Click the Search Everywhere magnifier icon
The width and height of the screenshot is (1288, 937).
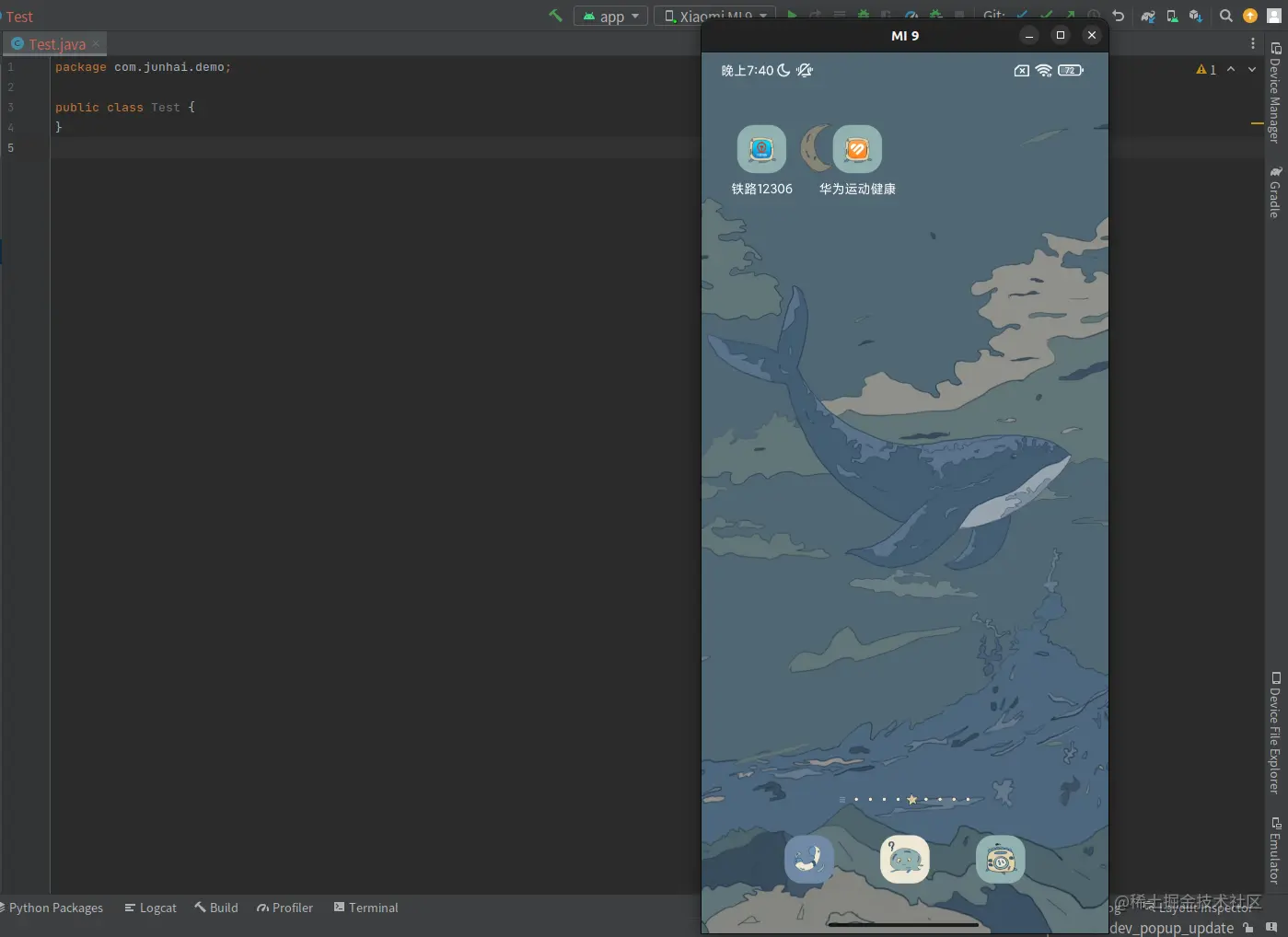click(x=1226, y=16)
